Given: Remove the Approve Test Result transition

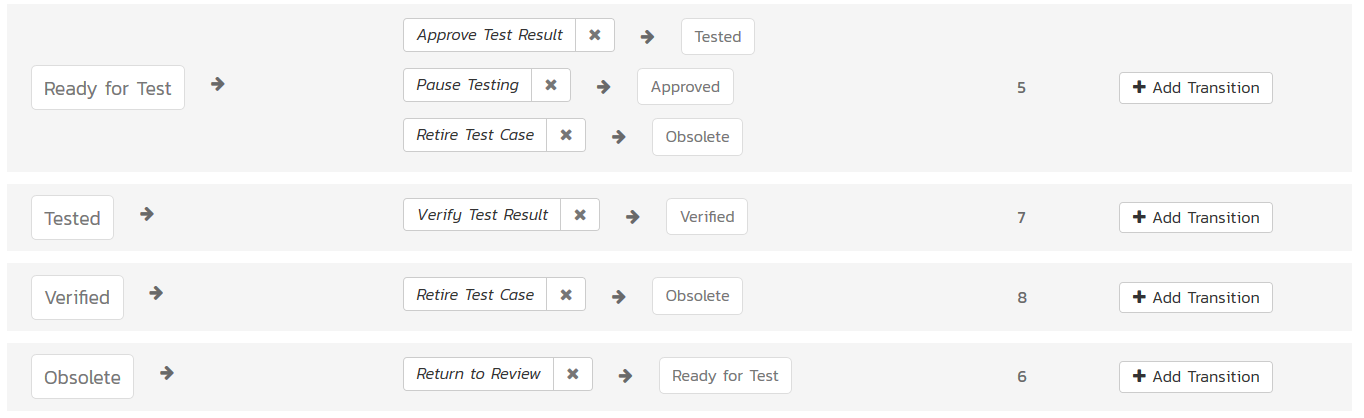Looking at the screenshot, I should pyautogui.click(x=595, y=35).
